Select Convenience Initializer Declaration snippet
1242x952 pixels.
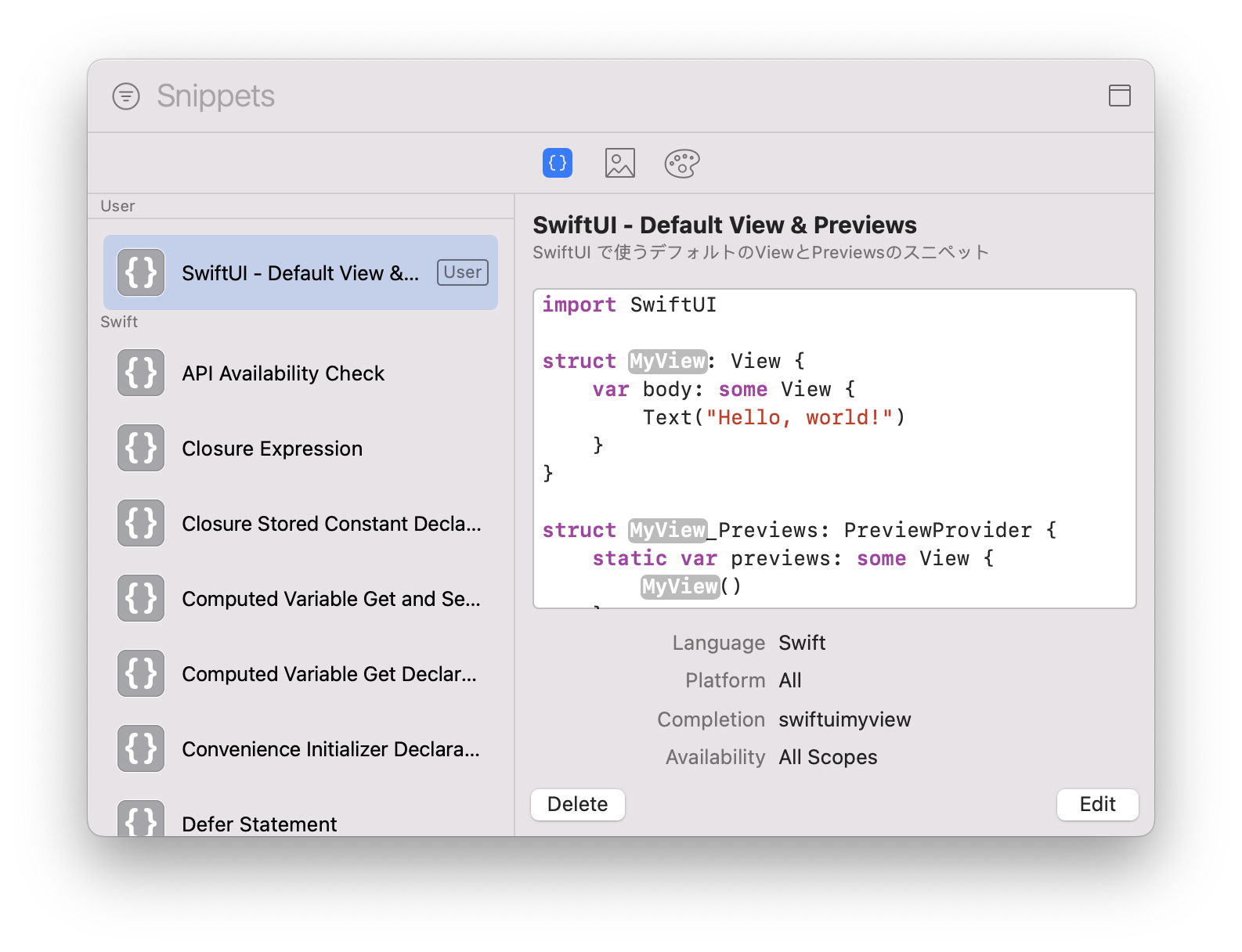click(301, 748)
